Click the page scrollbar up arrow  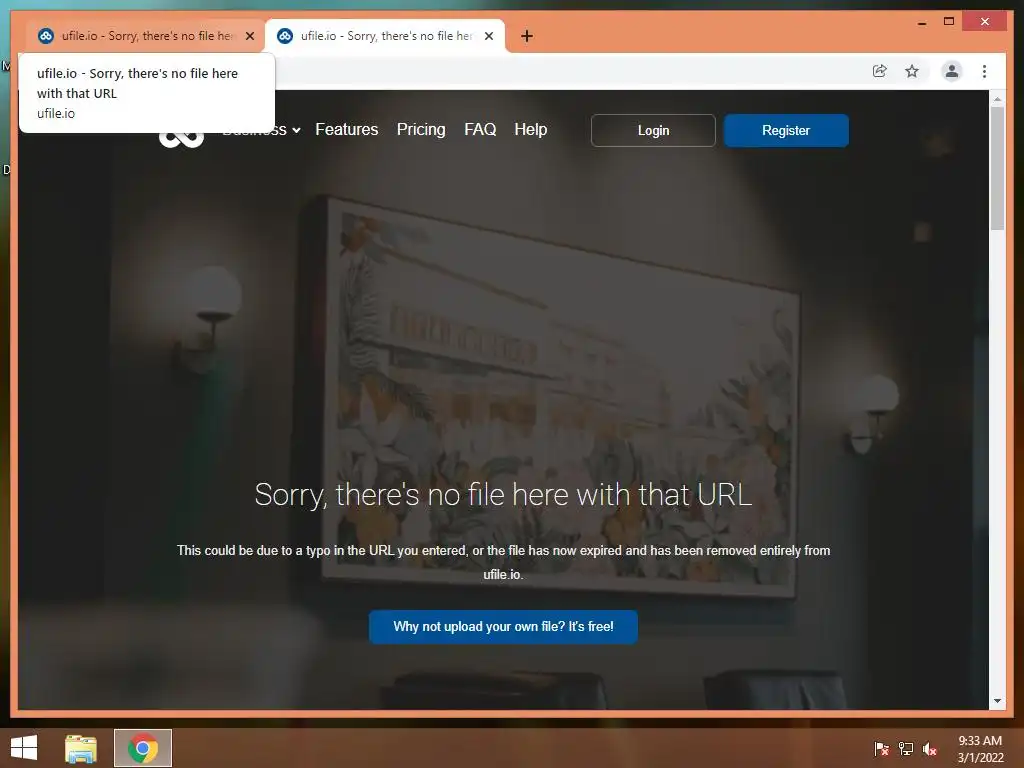click(997, 99)
